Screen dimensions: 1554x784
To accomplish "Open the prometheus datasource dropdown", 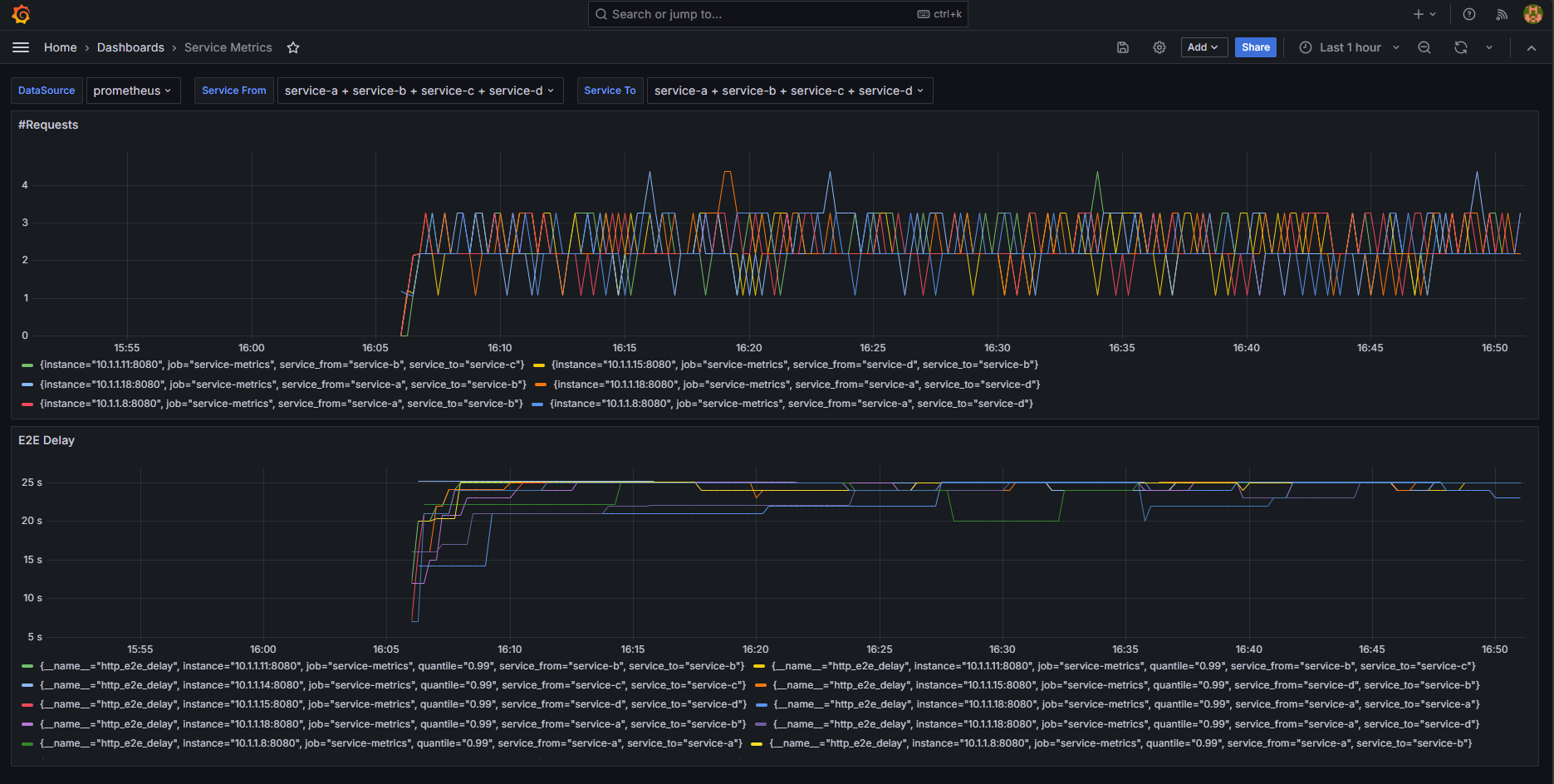I will click(133, 91).
